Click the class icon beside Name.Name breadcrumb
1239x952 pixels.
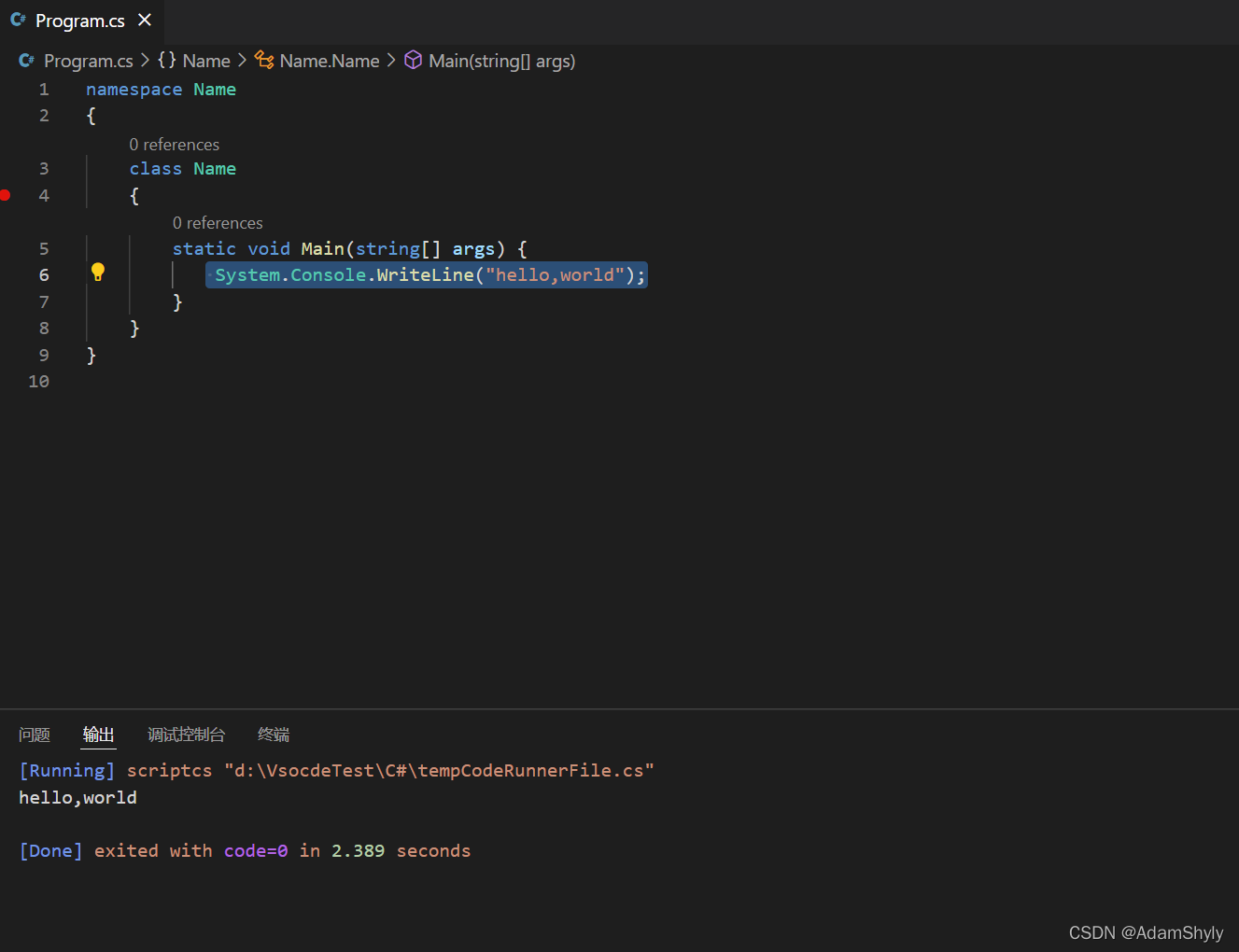coord(263,60)
